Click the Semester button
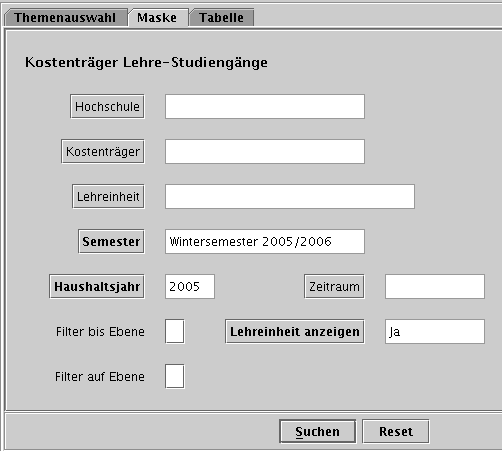 (x=111, y=241)
